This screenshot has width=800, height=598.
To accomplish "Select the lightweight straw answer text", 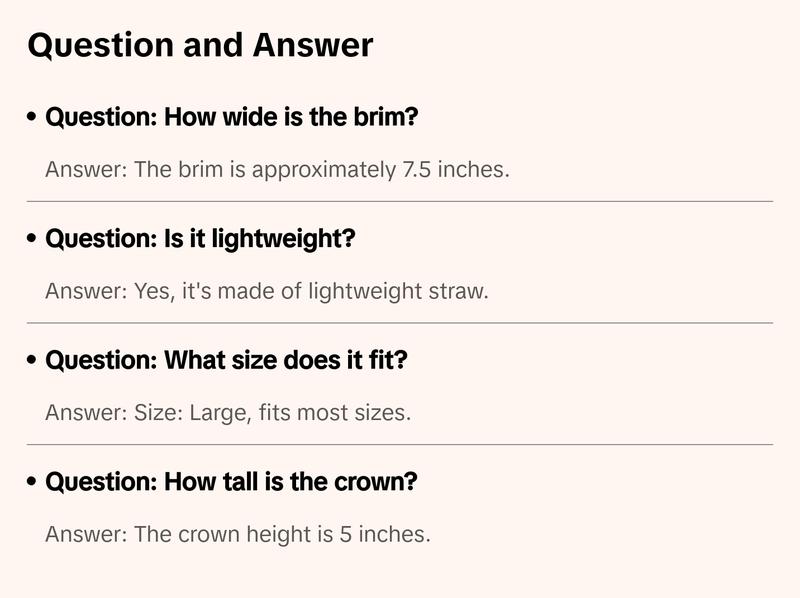I will tap(266, 291).
